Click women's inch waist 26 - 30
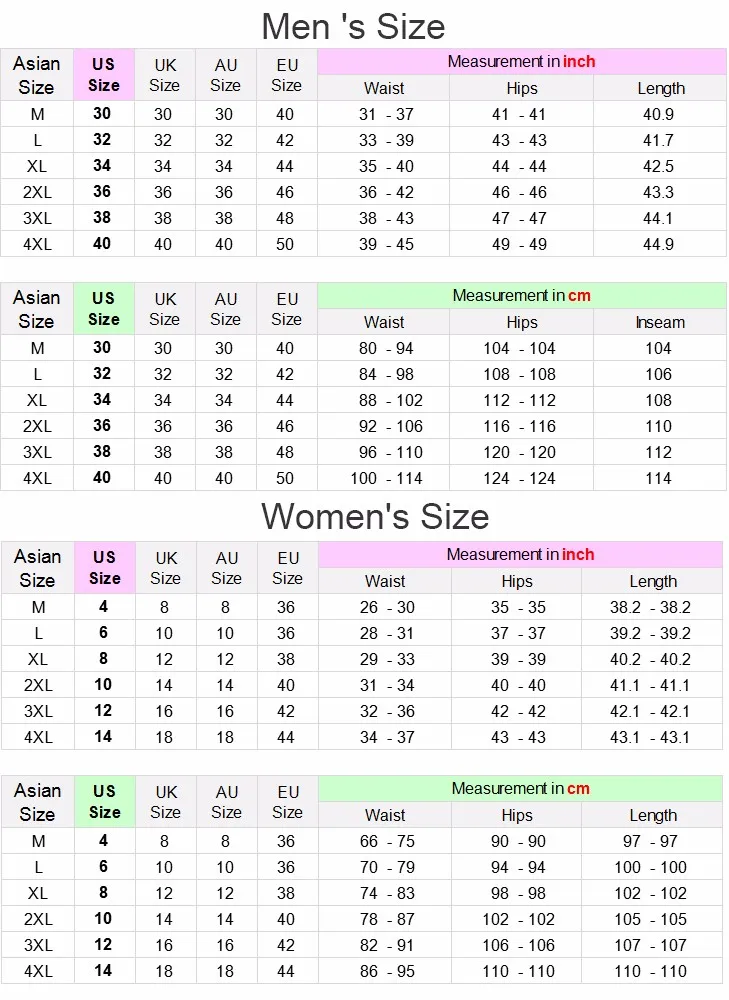729x1000 pixels. (x=387, y=607)
